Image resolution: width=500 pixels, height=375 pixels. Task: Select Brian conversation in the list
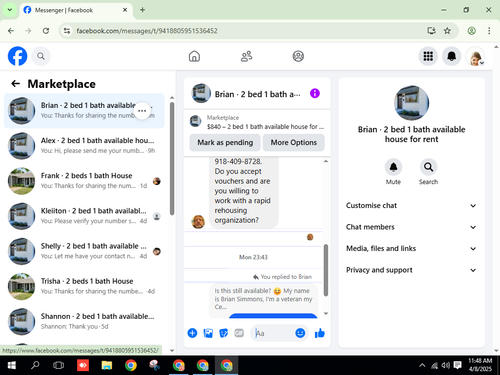pos(84,111)
